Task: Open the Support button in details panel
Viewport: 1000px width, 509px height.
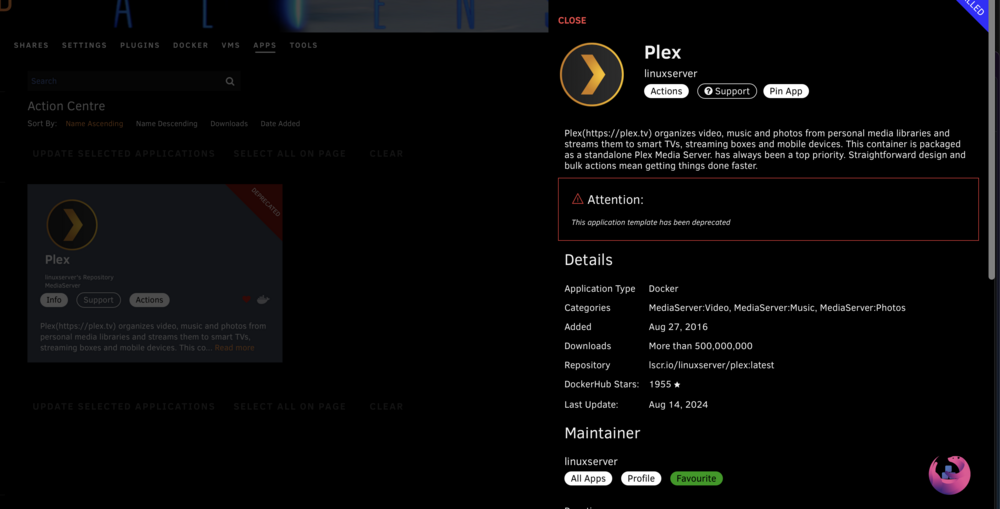Action: [726, 91]
